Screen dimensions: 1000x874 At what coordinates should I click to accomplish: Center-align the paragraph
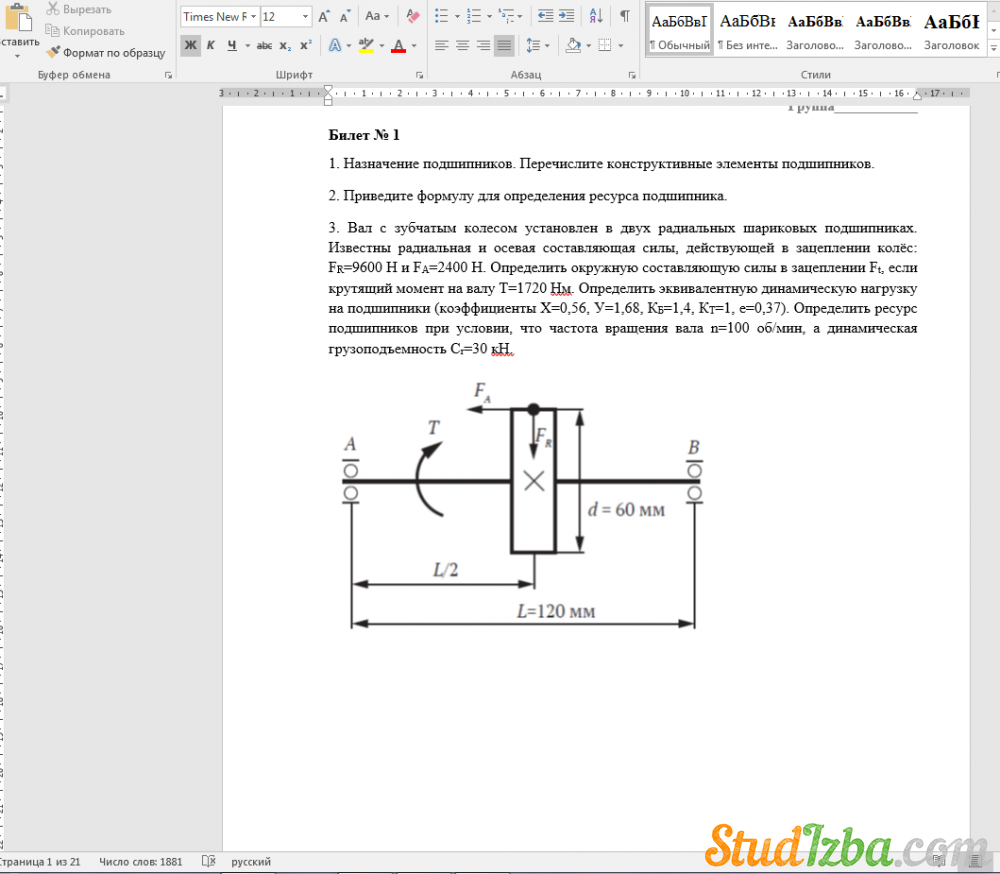pyautogui.click(x=463, y=46)
